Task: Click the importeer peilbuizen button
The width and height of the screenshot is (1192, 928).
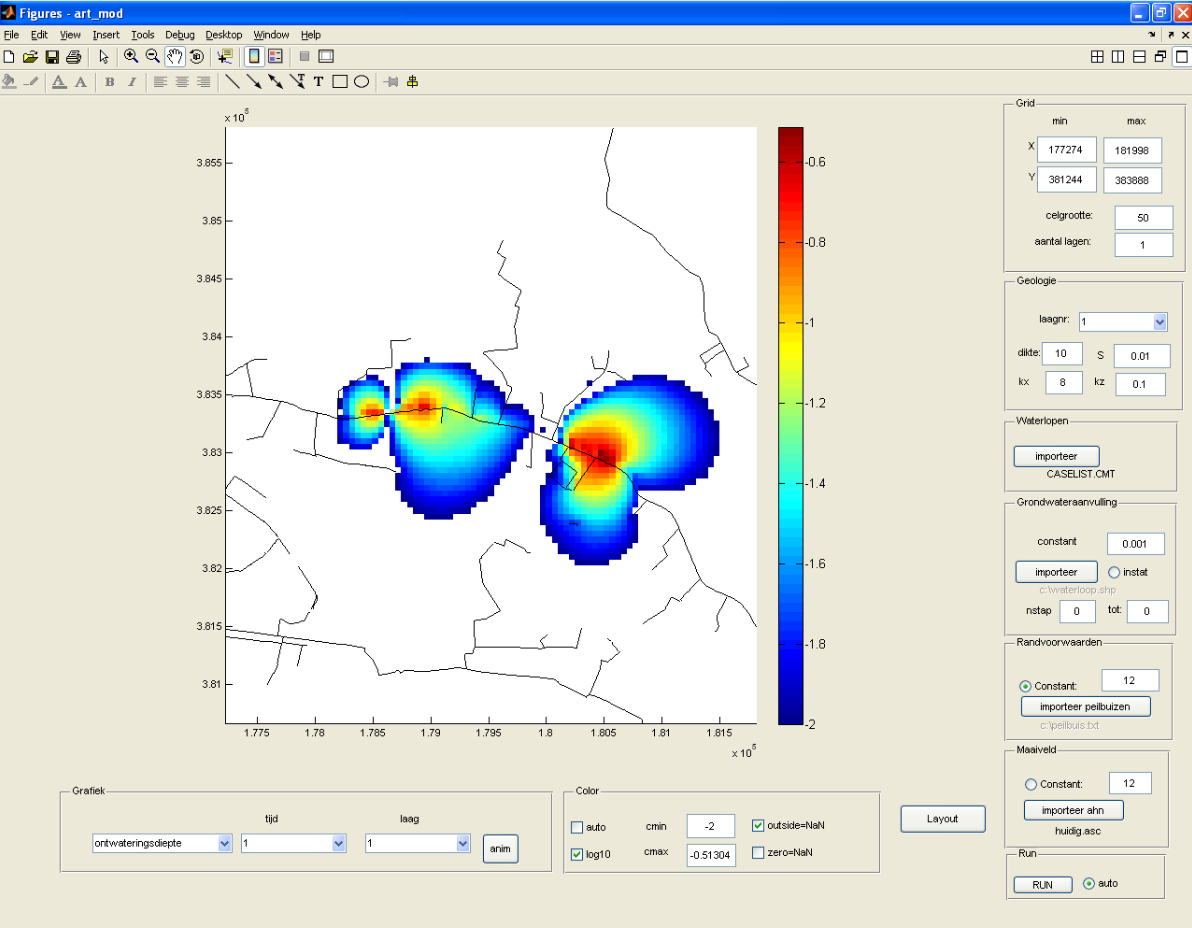Action: (1085, 707)
